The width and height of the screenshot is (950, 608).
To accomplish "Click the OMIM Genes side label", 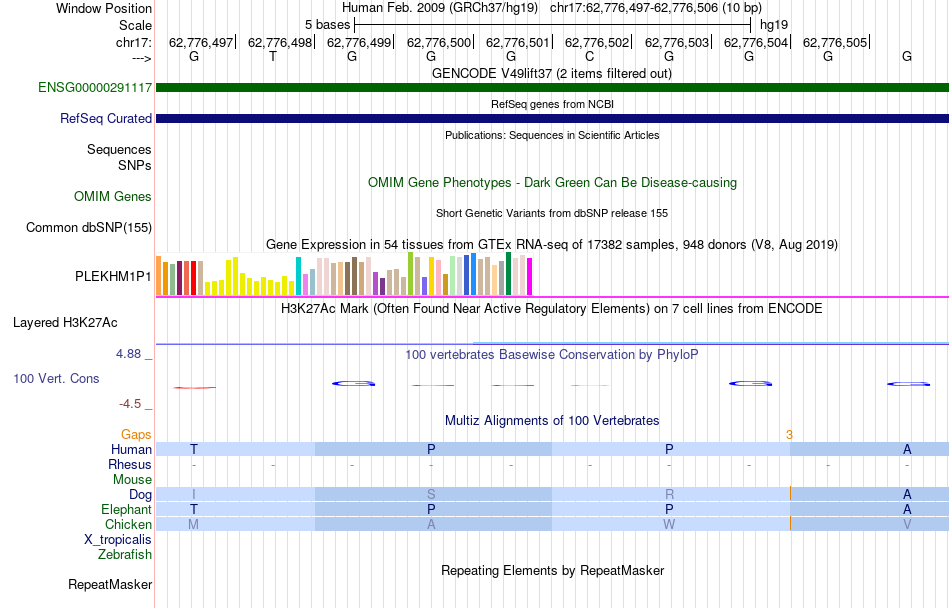I will click(113, 196).
